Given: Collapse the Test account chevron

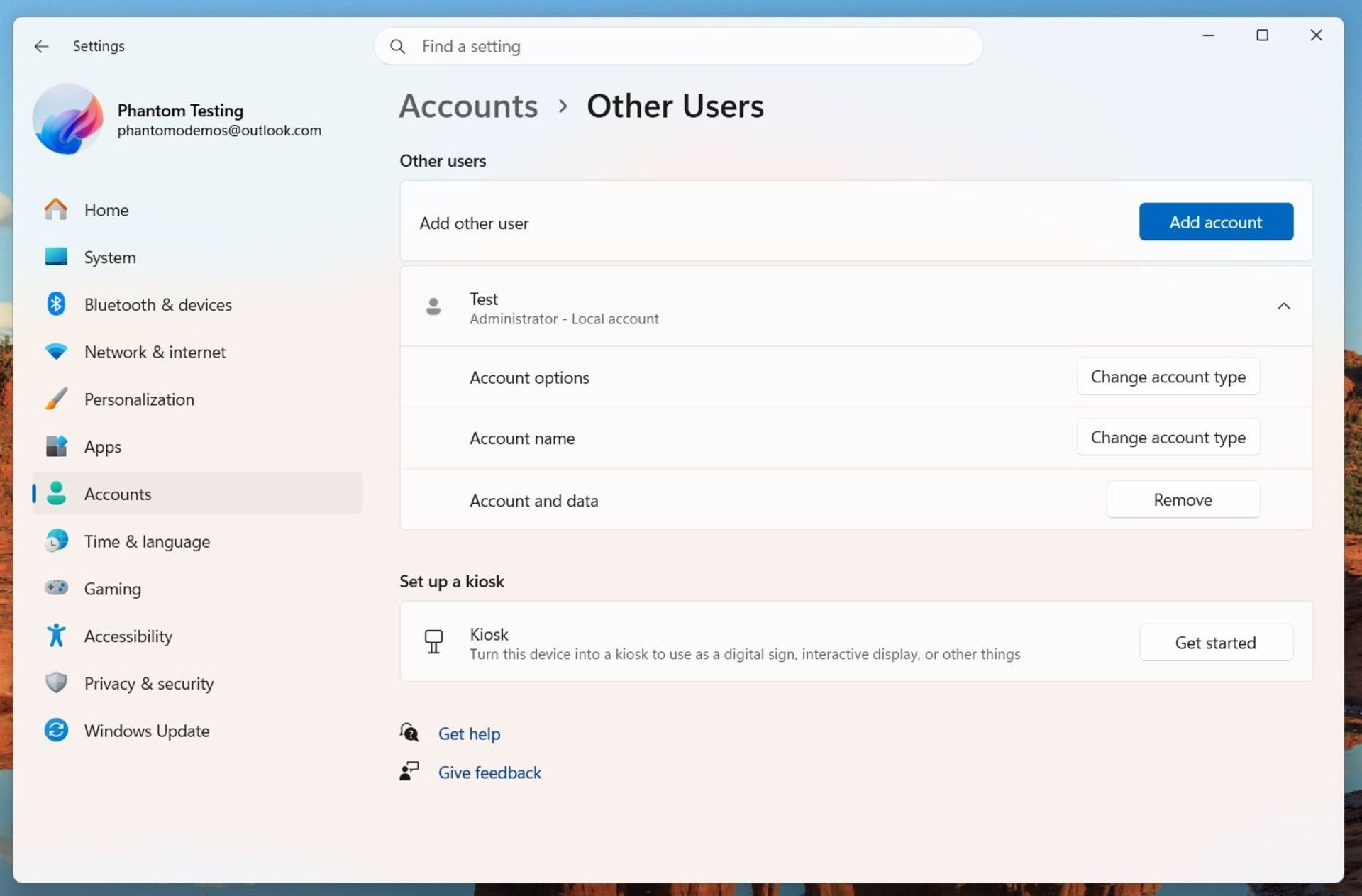Looking at the screenshot, I should (1283, 306).
